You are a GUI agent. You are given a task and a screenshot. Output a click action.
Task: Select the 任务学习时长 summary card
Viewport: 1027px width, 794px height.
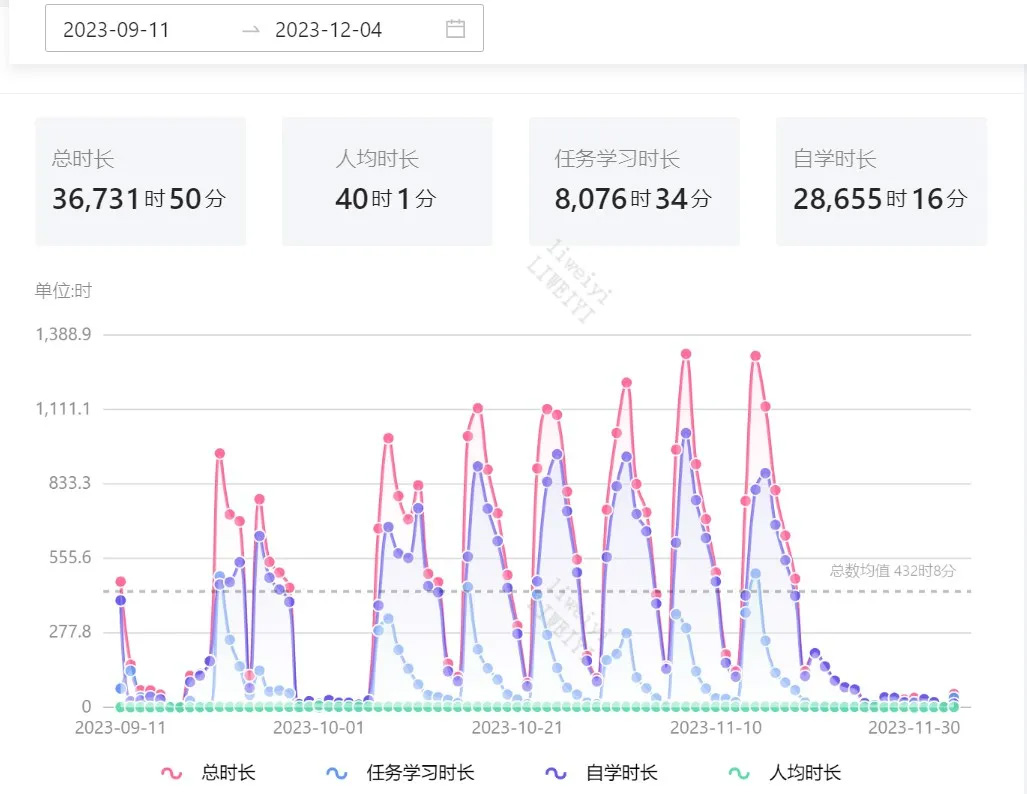634,181
